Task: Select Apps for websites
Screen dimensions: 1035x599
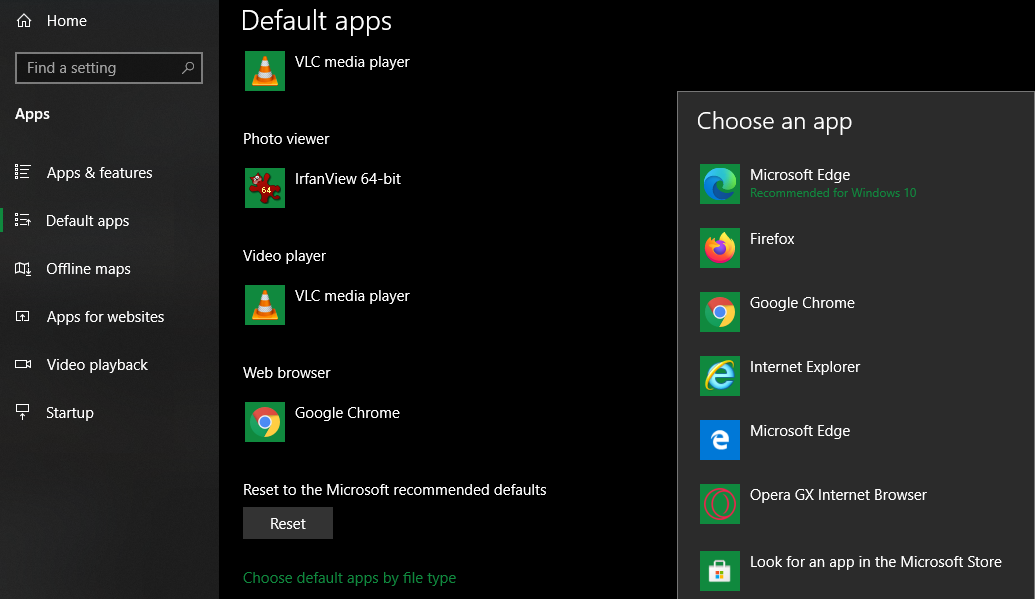Action: [105, 316]
